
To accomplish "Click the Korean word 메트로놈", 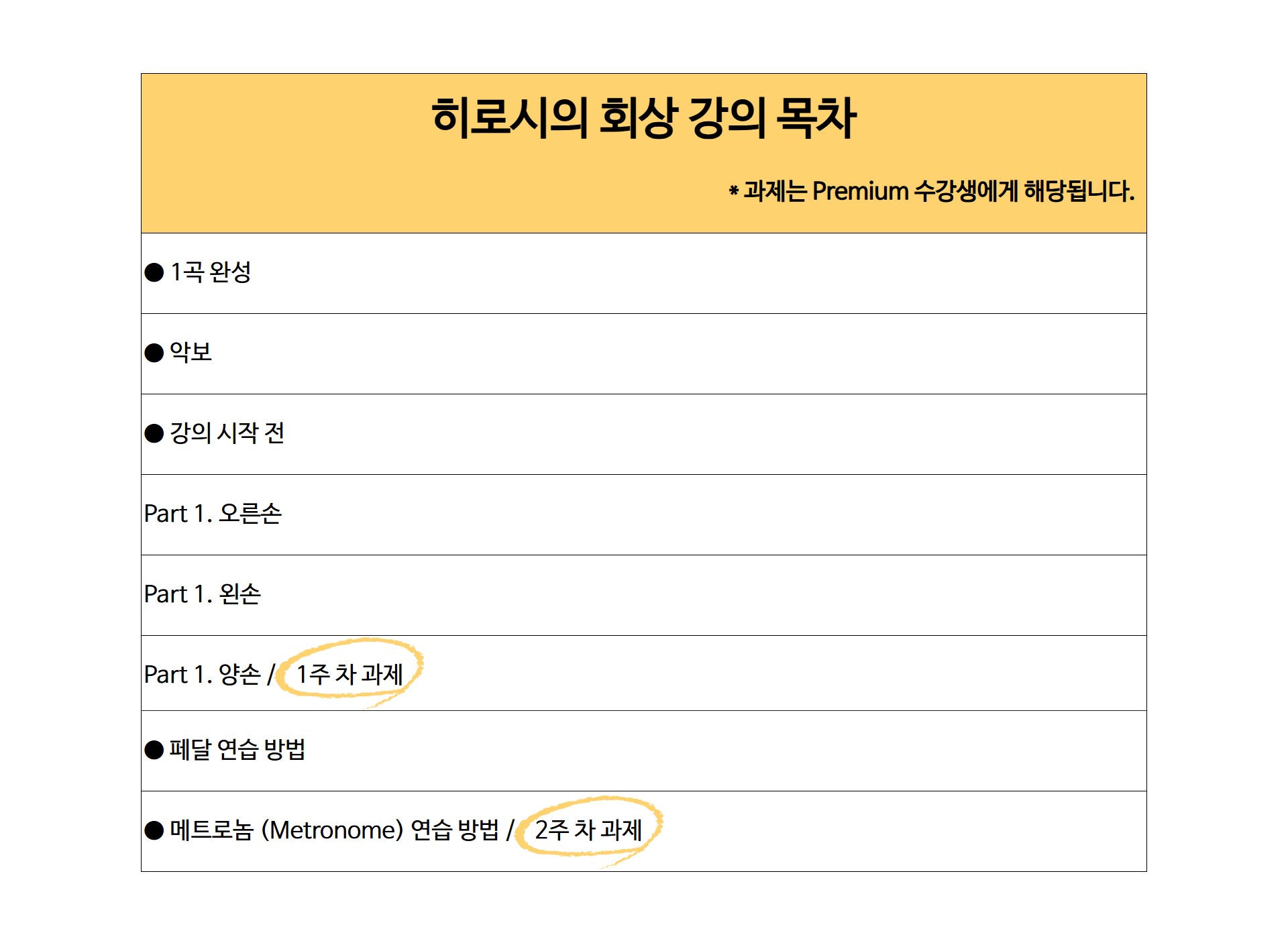I will [x=211, y=830].
